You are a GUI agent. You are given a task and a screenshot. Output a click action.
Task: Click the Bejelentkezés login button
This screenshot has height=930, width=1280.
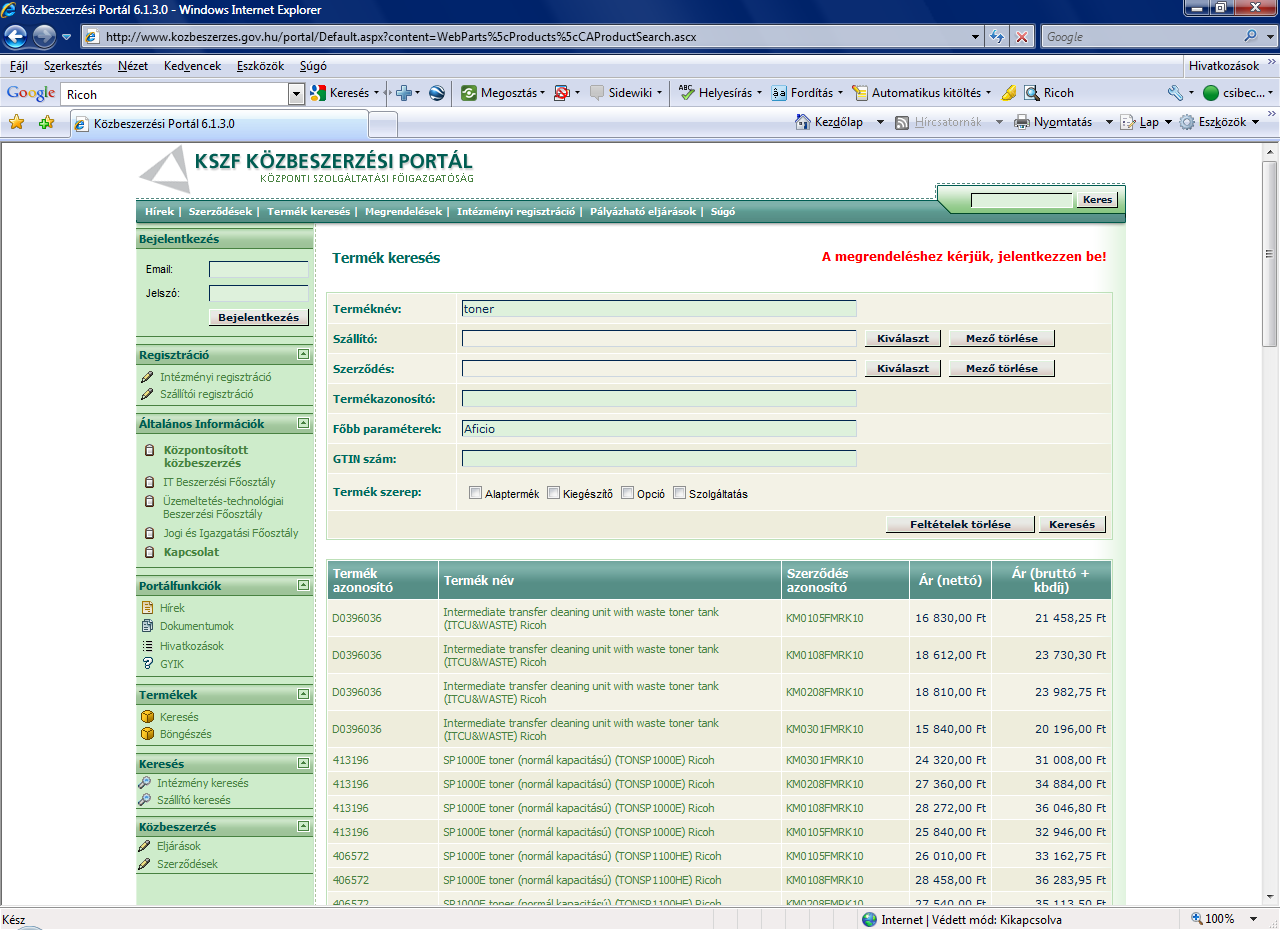[x=258, y=317]
